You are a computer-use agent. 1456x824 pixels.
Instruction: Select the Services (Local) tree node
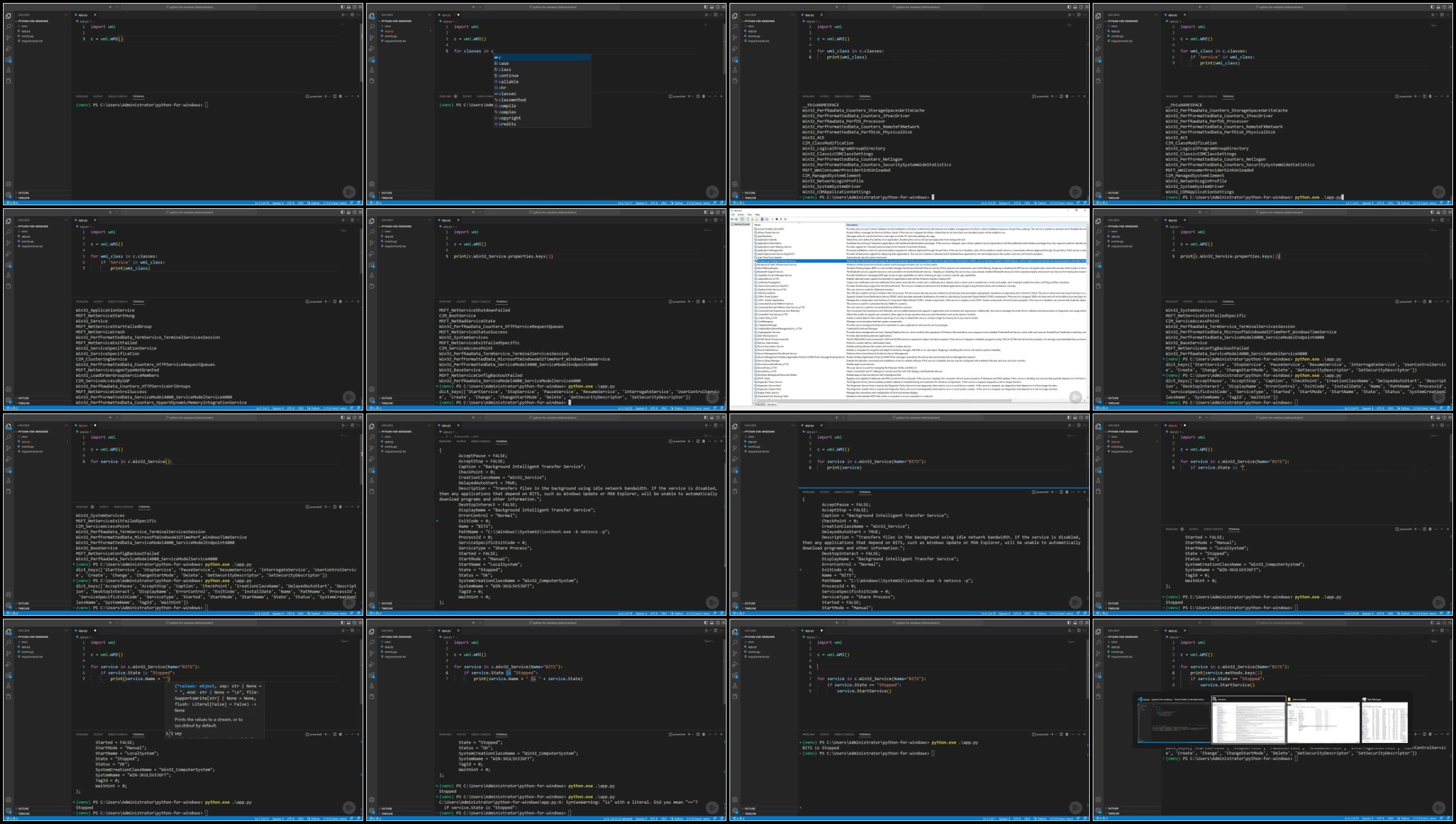[741, 224]
